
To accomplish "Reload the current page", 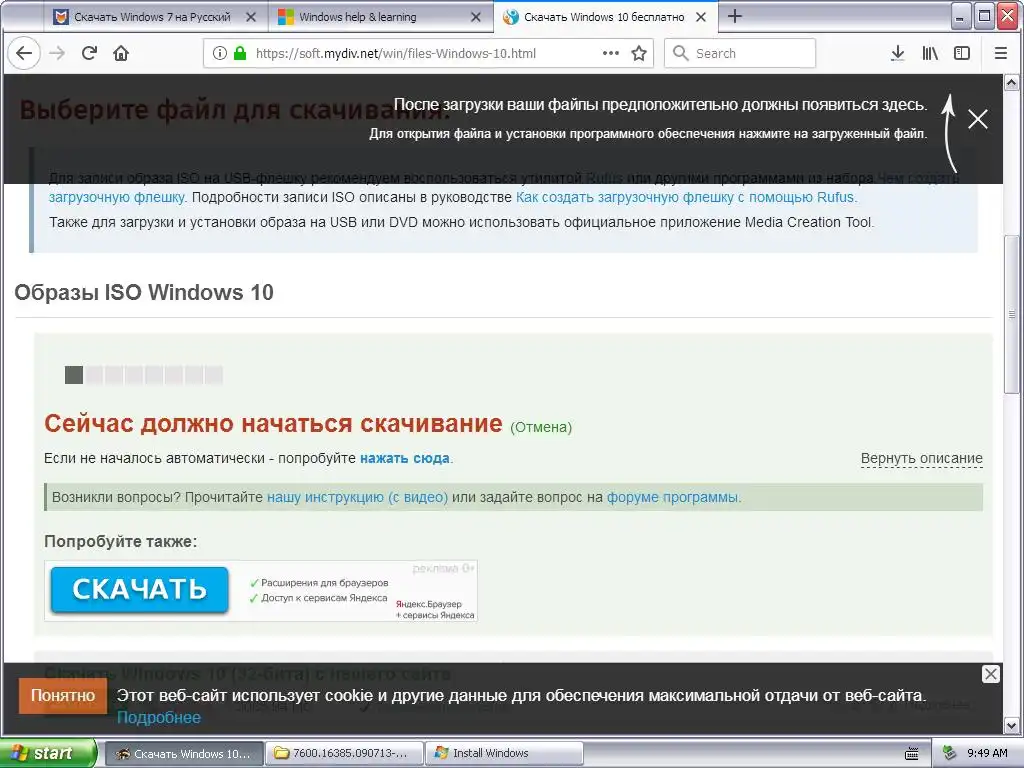I will (x=89, y=54).
